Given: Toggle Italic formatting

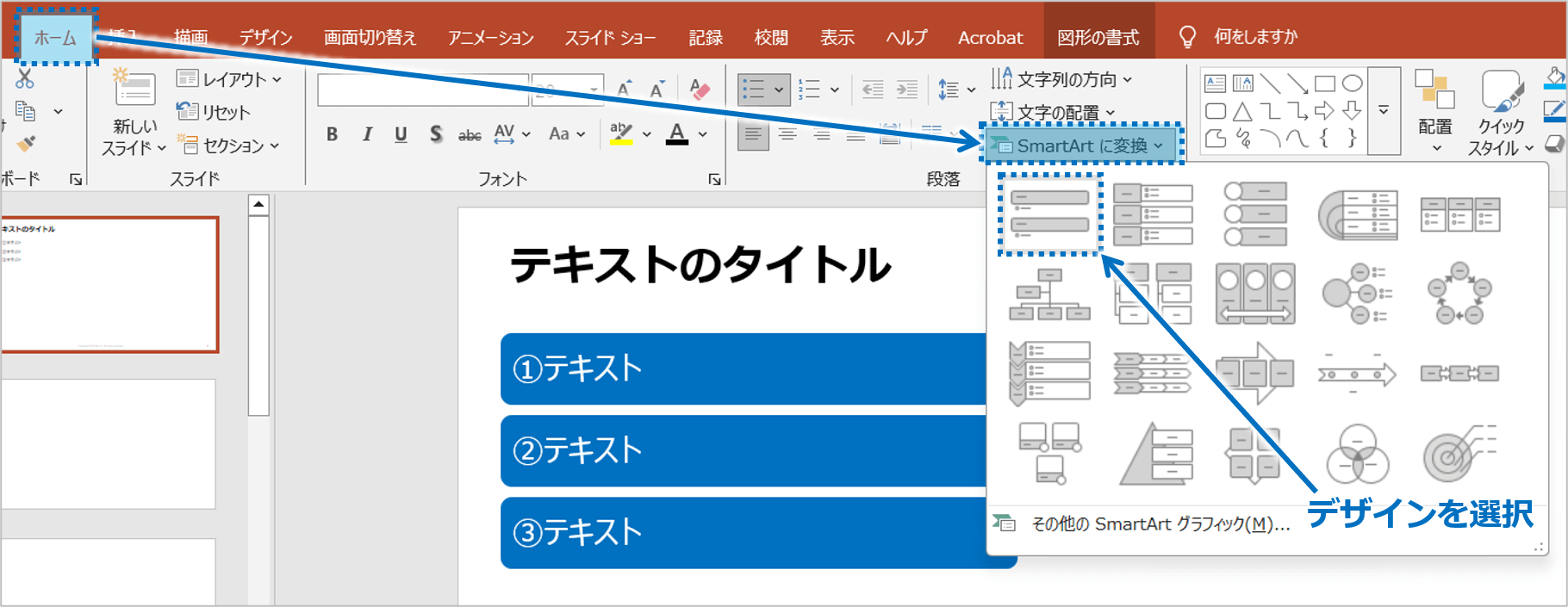Looking at the screenshot, I should coord(367,134).
